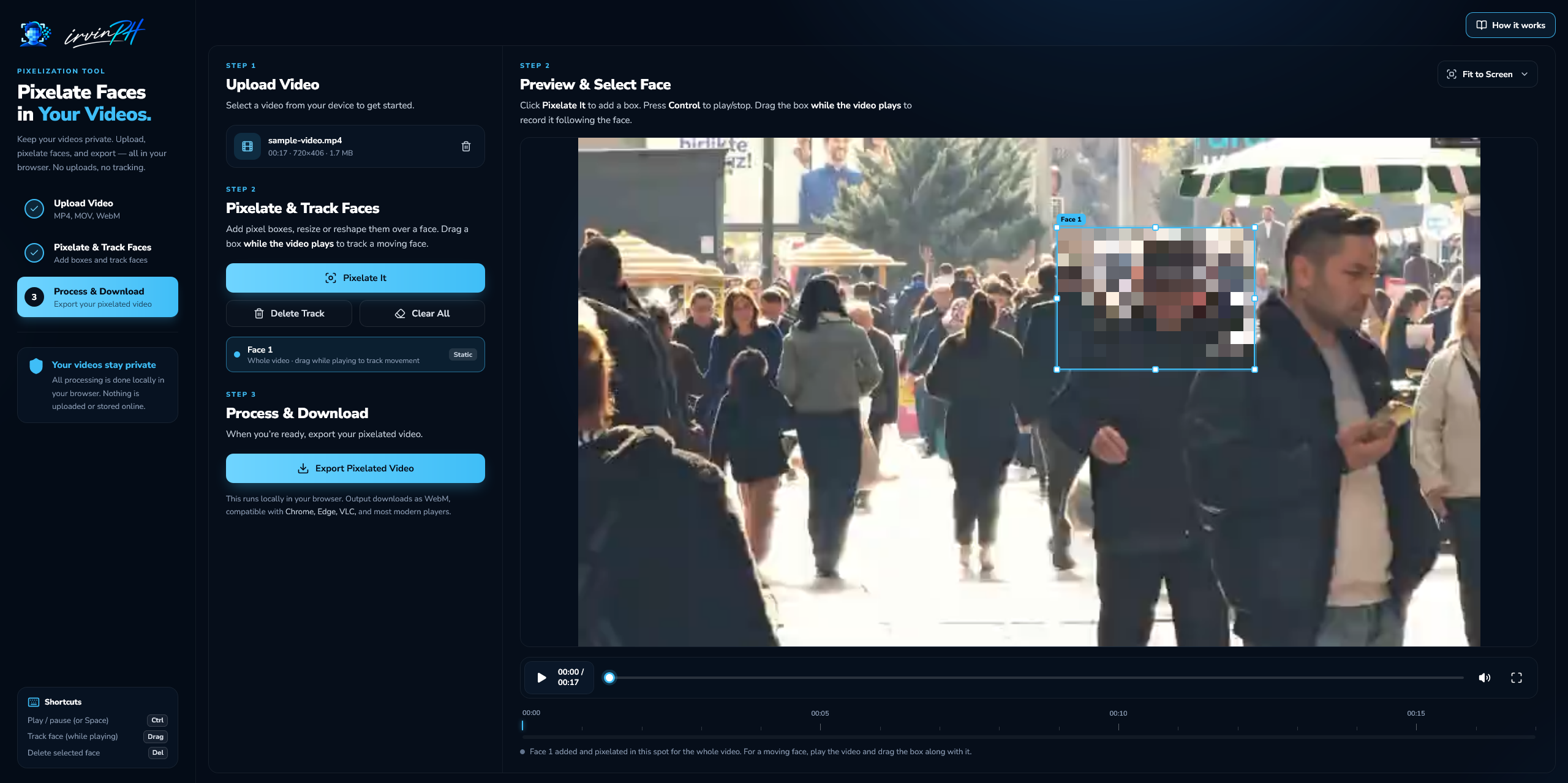This screenshot has width=1568, height=783.
Task: Click the checkmark icon next to Pixelate & Track Faces step
Action: pyautogui.click(x=34, y=253)
